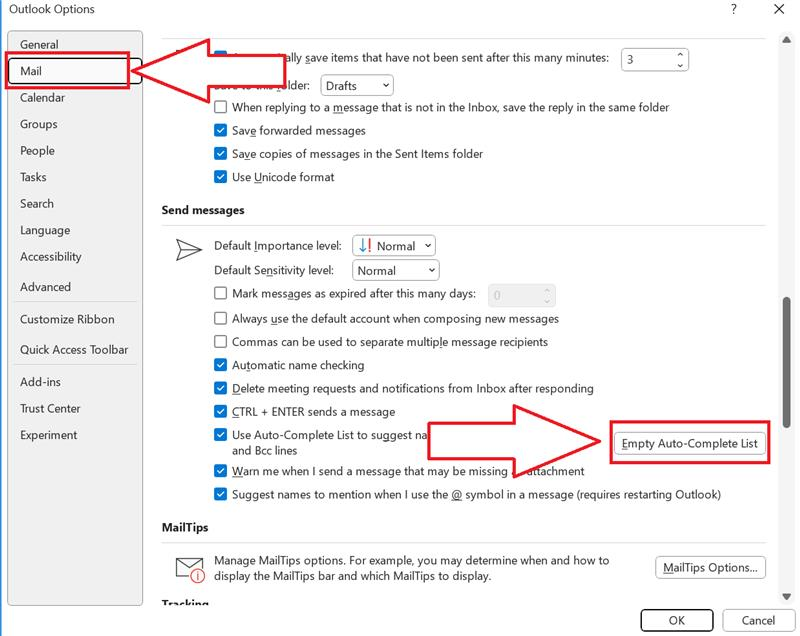Open the Experiment category
Viewport: 800px width, 636px height.
tap(48, 435)
